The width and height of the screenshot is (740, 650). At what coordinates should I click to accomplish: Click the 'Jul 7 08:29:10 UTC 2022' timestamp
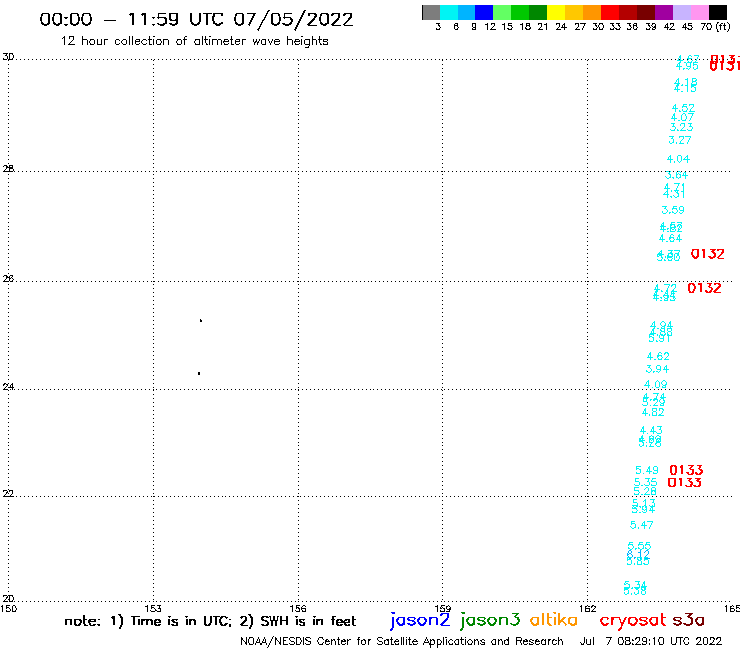650,641
